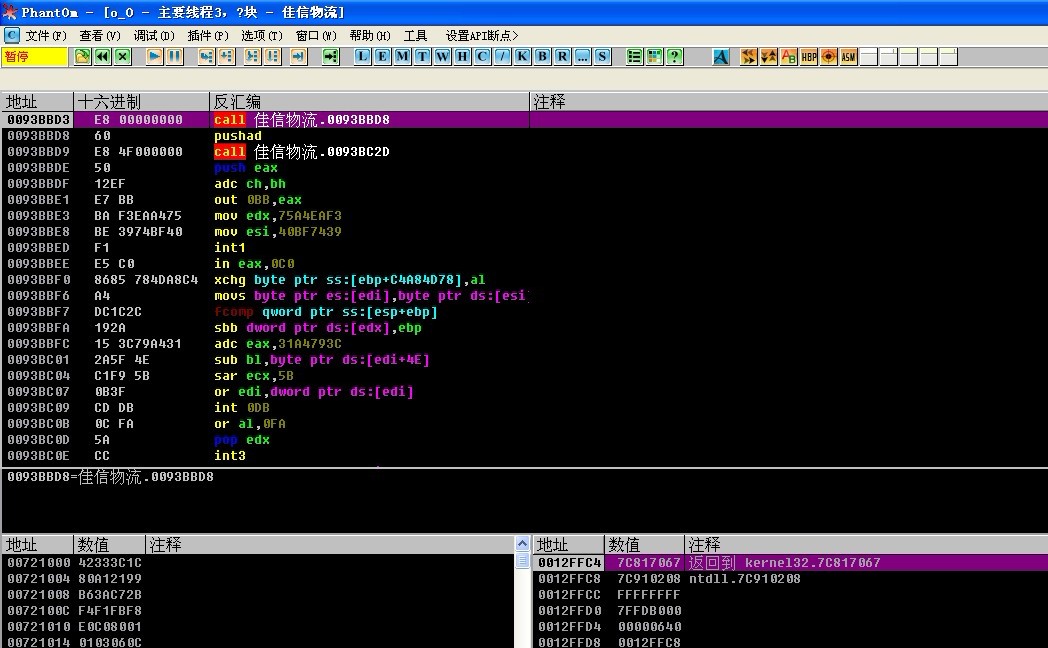Open Patches window with slash button
1048x648 pixels.
point(503,57)
